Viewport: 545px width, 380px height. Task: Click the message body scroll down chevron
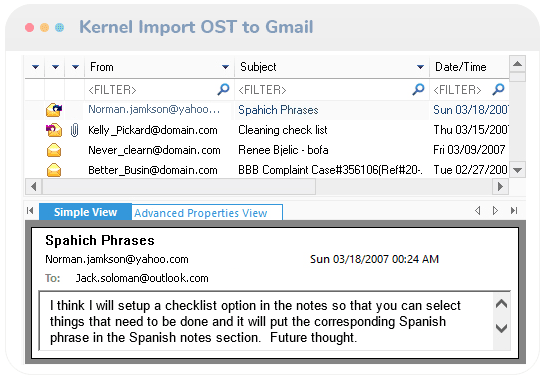tap(501, 328)
